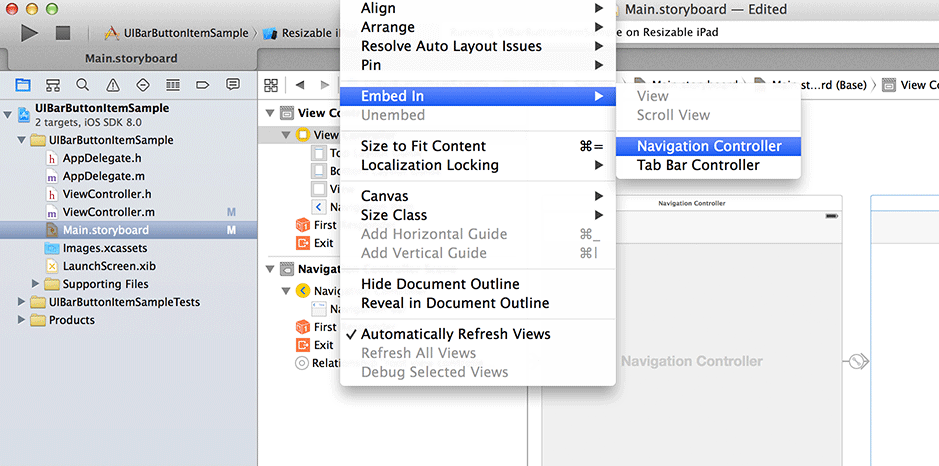
Task: Click the Embed In menu item
Action: pos(478,96)
